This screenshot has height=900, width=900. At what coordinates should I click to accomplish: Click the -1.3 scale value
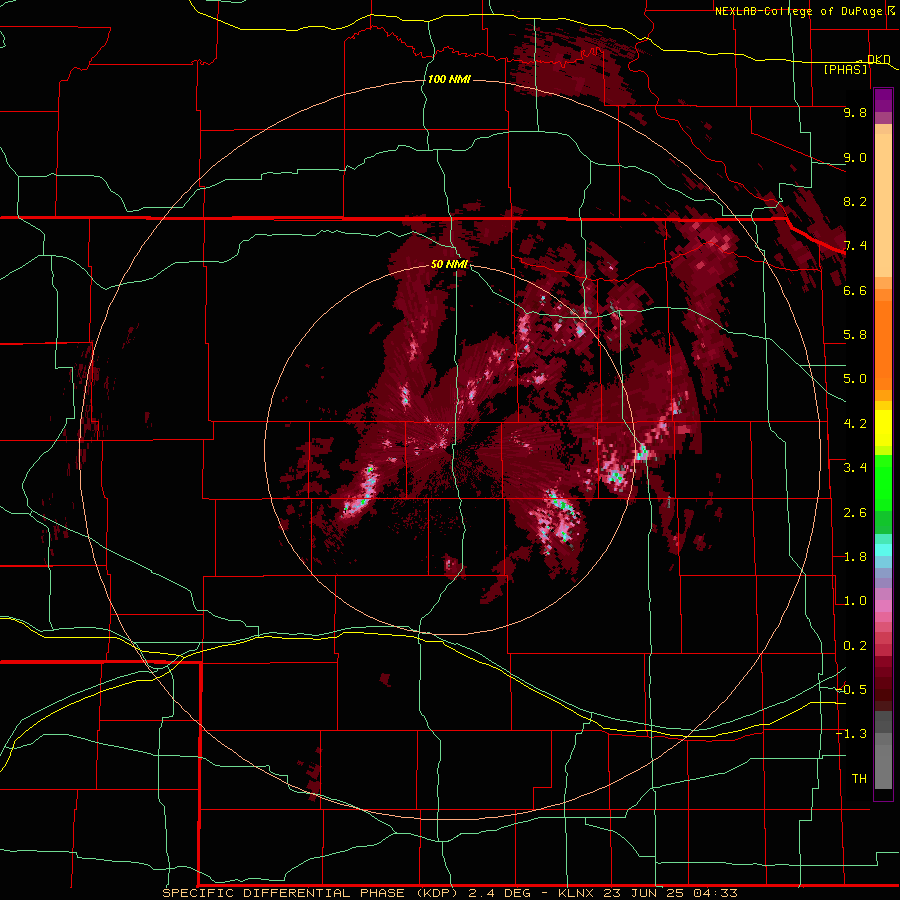coord(851,734)
